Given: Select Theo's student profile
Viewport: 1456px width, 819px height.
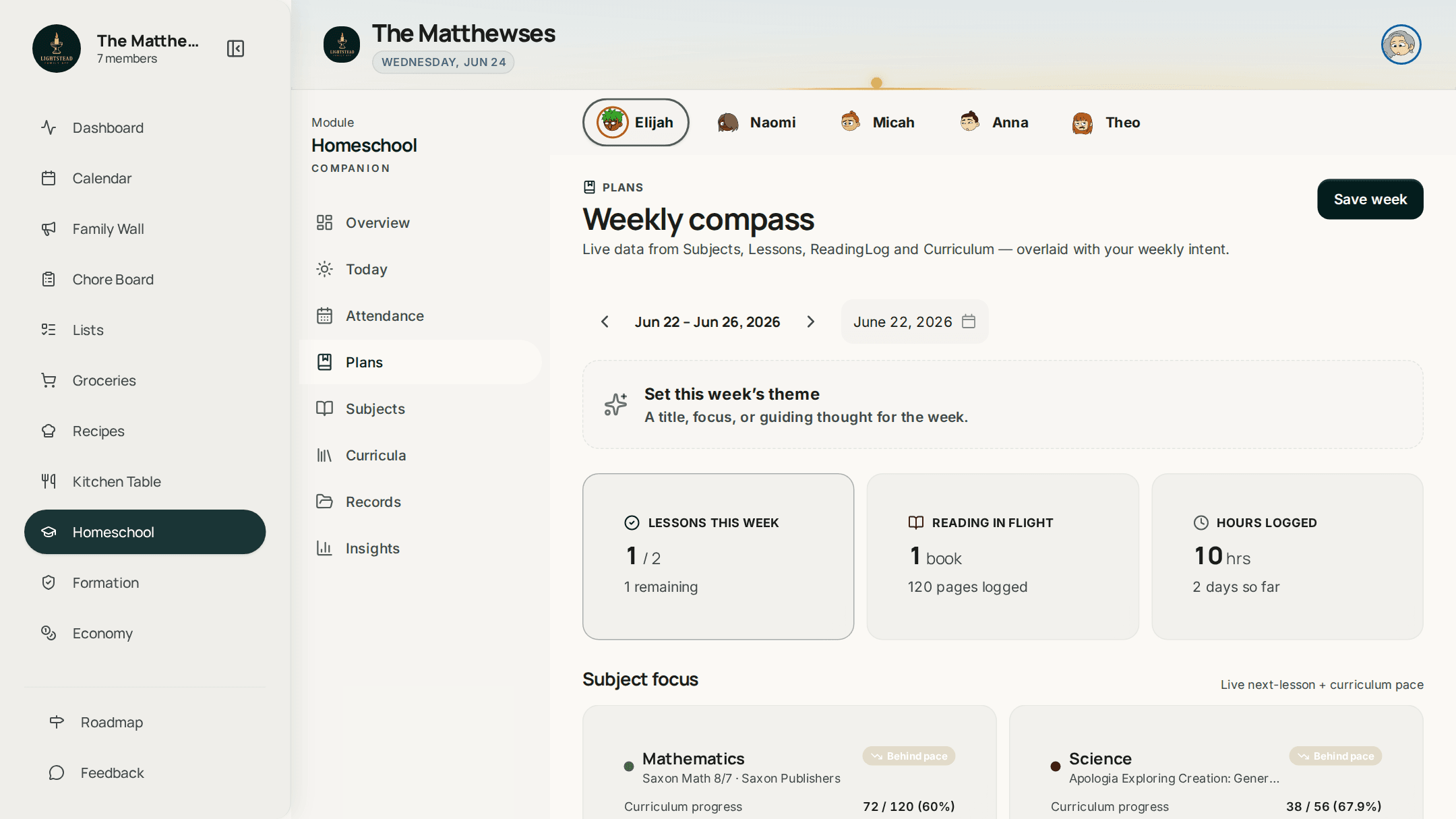Looking at the screenshot, I should click(1106, 122).
